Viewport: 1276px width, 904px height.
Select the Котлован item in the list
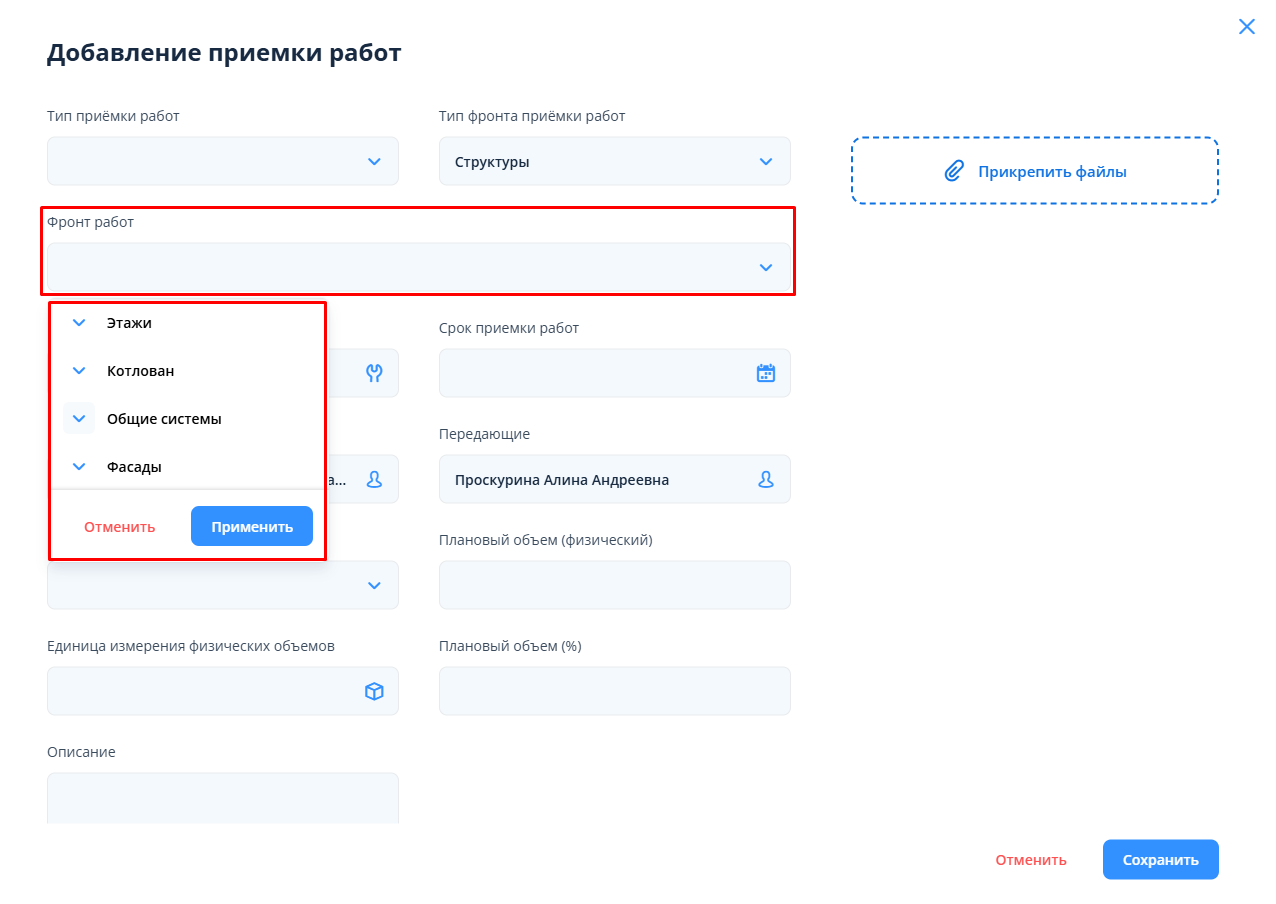(140, 371)
